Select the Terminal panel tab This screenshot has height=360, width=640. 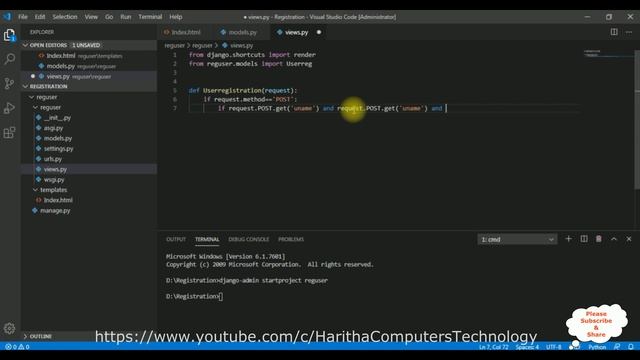(207, 239)
